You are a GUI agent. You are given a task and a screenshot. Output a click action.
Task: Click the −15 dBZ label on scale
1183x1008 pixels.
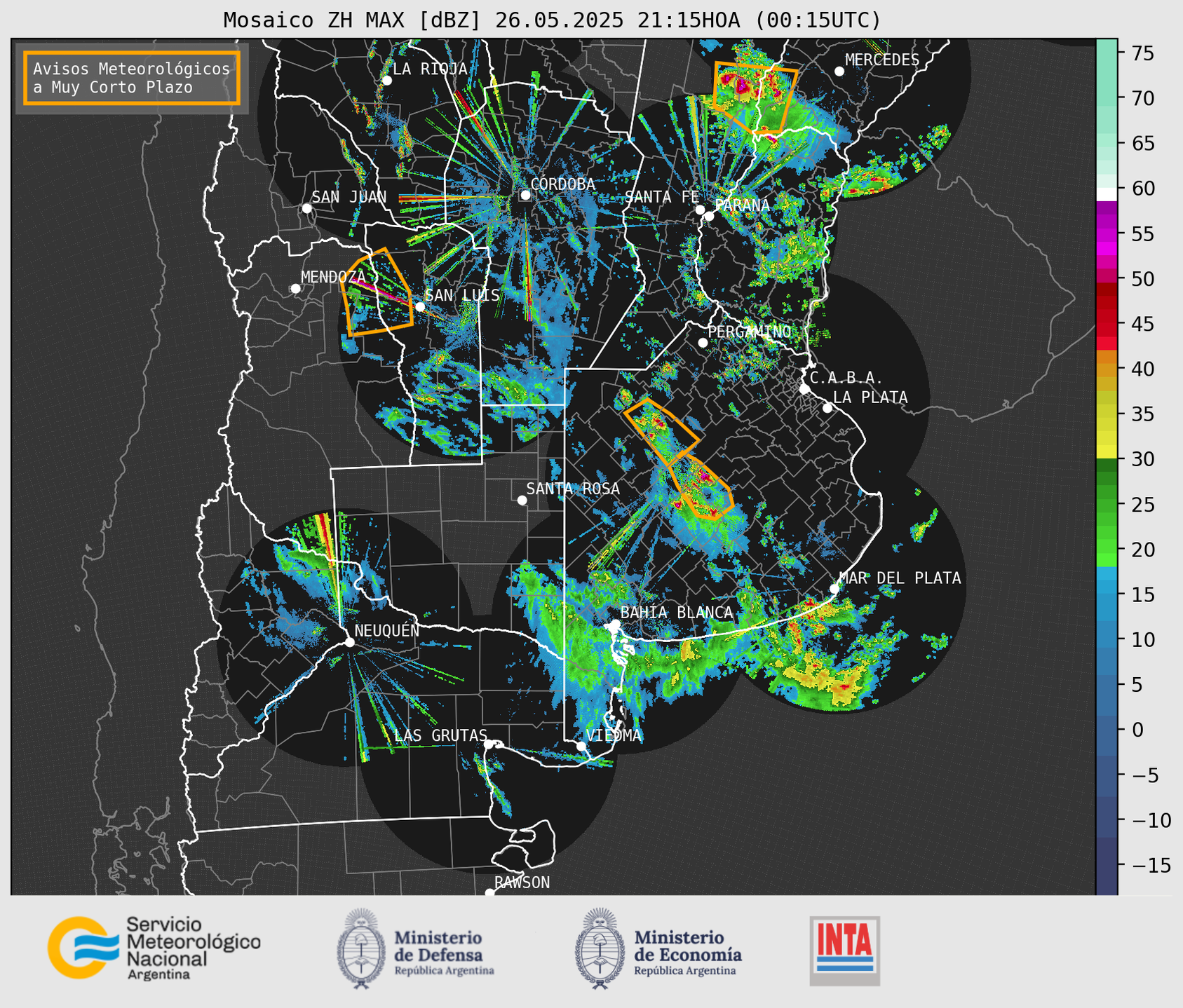coord(1151,866)
